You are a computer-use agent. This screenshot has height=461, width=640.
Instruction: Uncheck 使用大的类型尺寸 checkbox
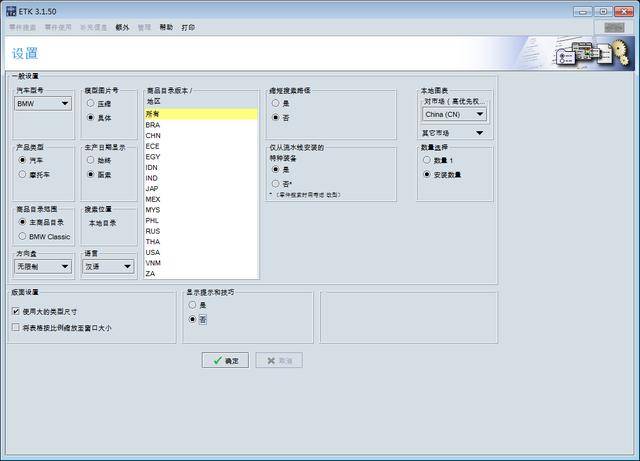(x=16, y=312)
